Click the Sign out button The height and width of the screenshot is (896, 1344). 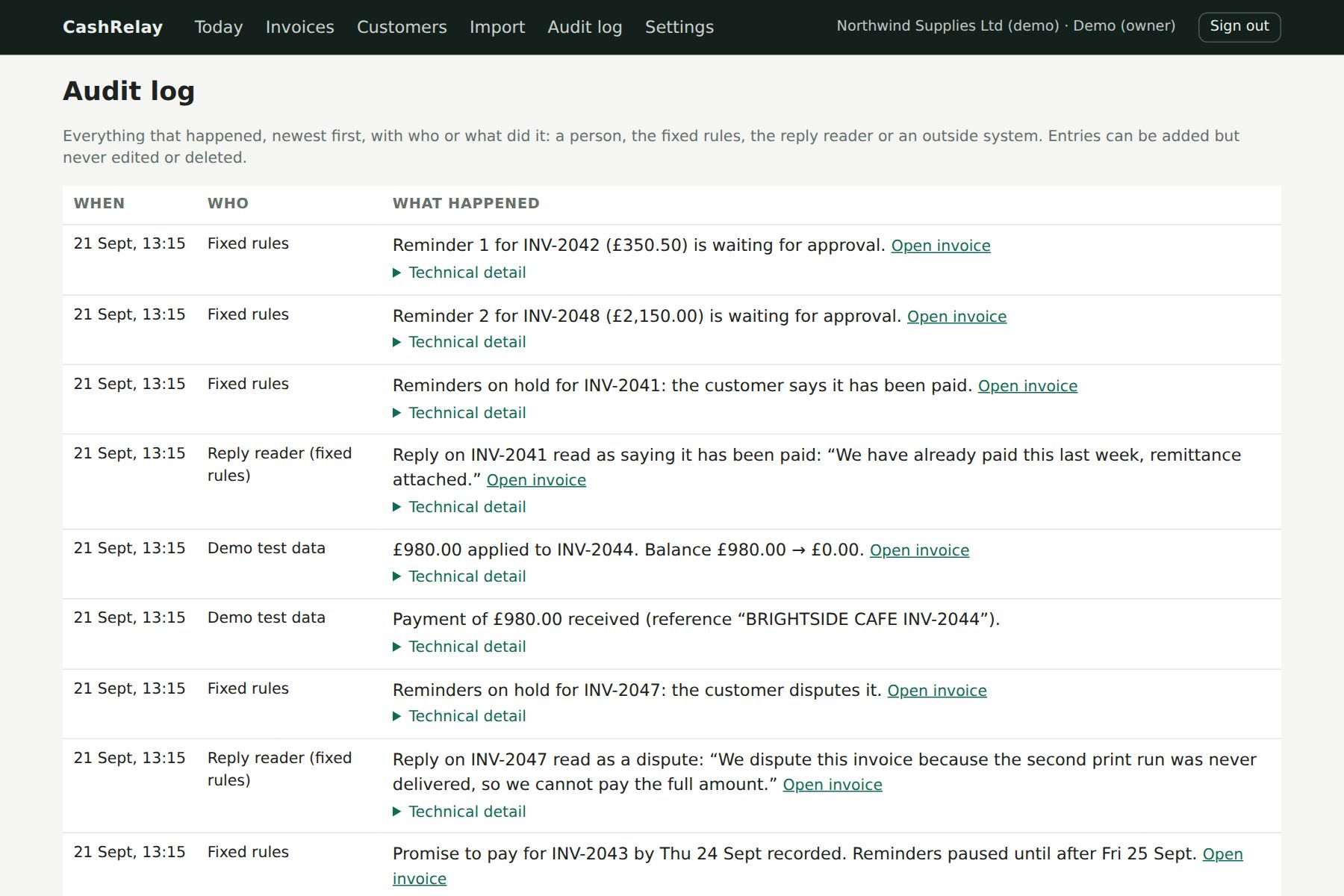point(1239,27)
